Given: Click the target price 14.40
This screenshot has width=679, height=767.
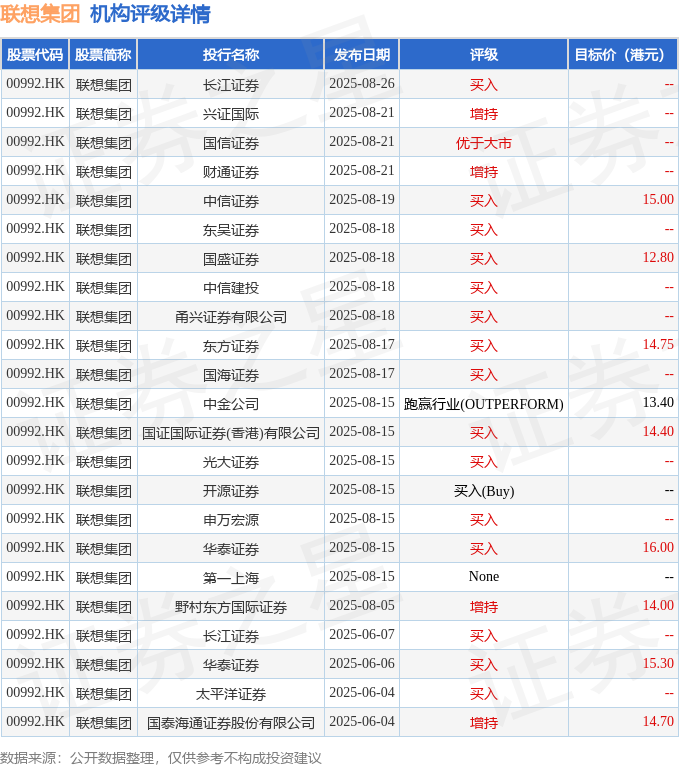Looking at the screenshot, I should point(658,431).
